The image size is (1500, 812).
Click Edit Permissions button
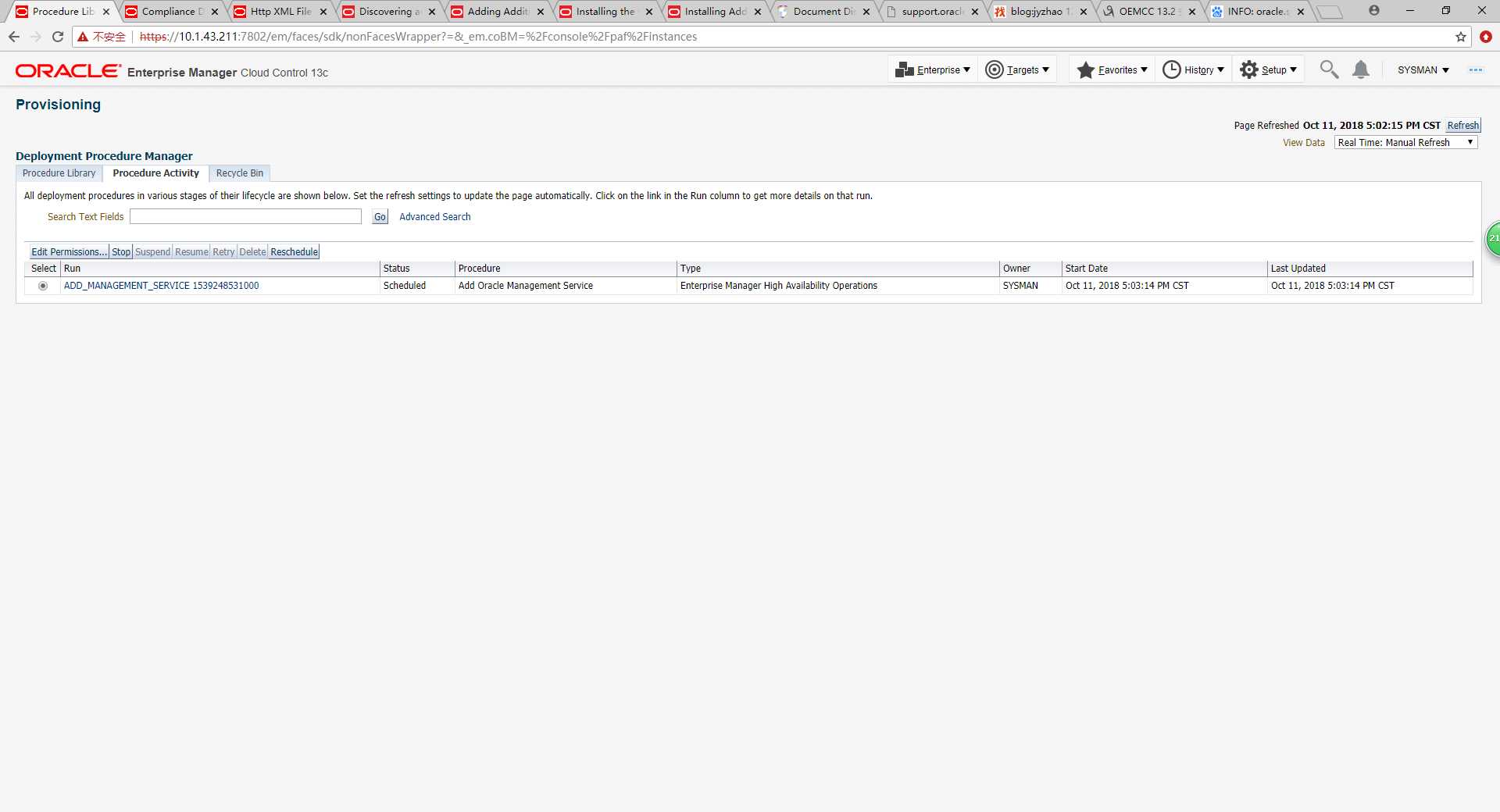click(69, 251)
